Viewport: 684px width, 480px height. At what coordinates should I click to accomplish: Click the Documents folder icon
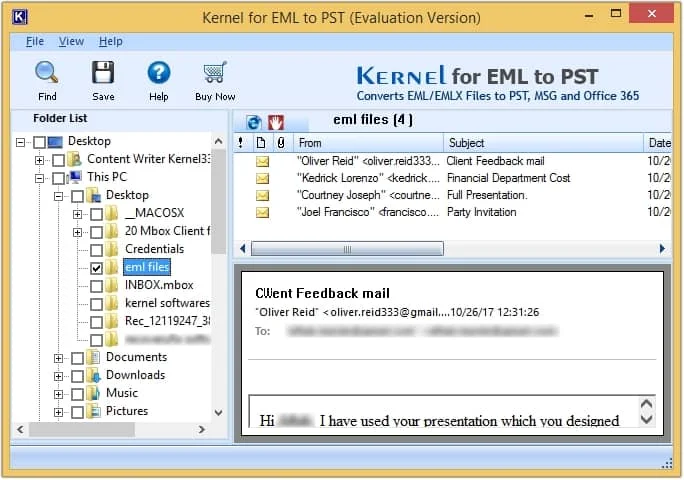(x=93, y=357)
